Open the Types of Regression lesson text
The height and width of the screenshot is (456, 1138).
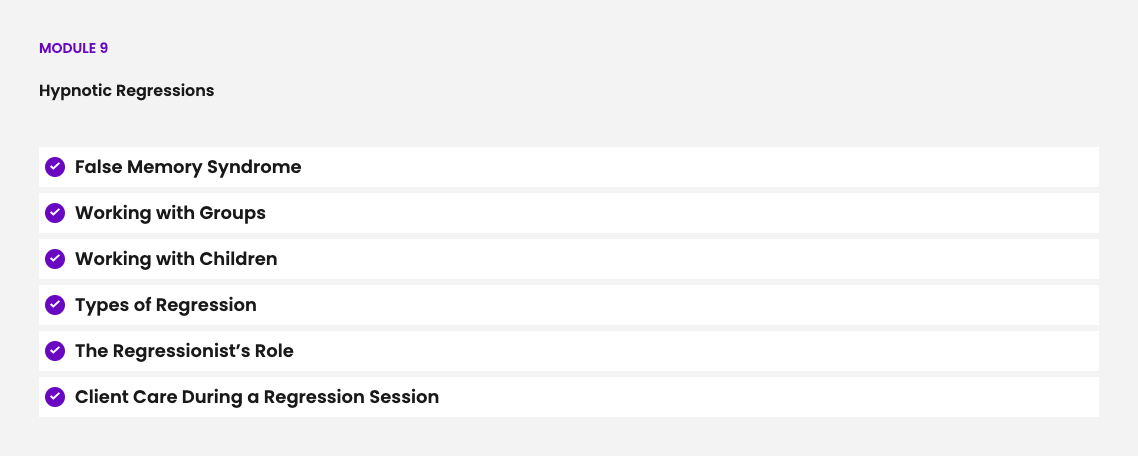point(166,305)
